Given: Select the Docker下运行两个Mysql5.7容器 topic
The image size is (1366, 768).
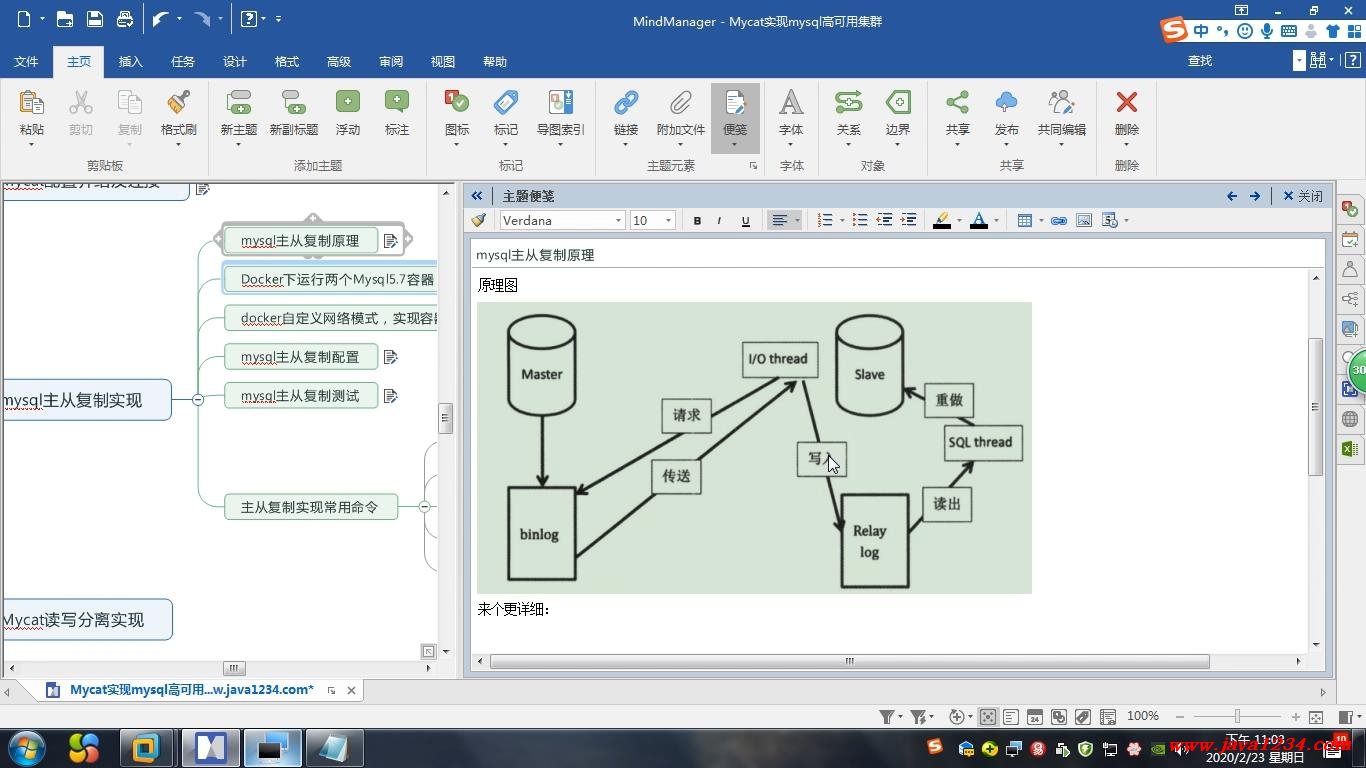Looking at the screenshot, I should tap(330, 279).
